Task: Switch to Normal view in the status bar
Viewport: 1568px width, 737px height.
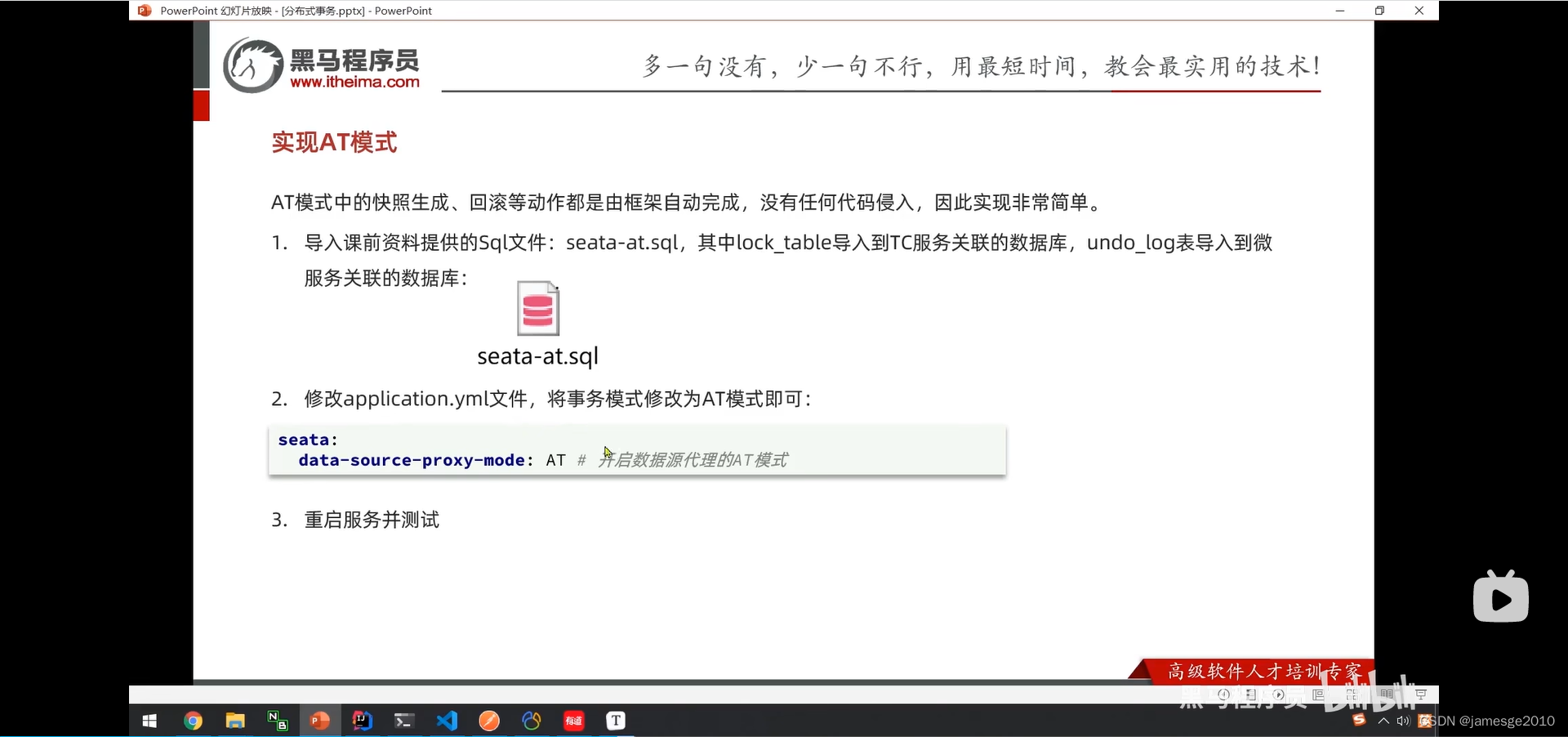Action: [1318, 695]
